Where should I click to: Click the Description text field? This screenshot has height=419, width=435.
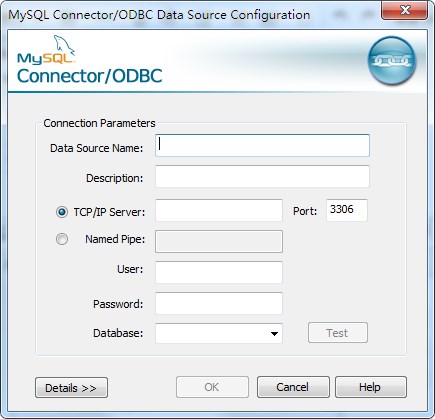pyautogui.click(x=262, y=176)
